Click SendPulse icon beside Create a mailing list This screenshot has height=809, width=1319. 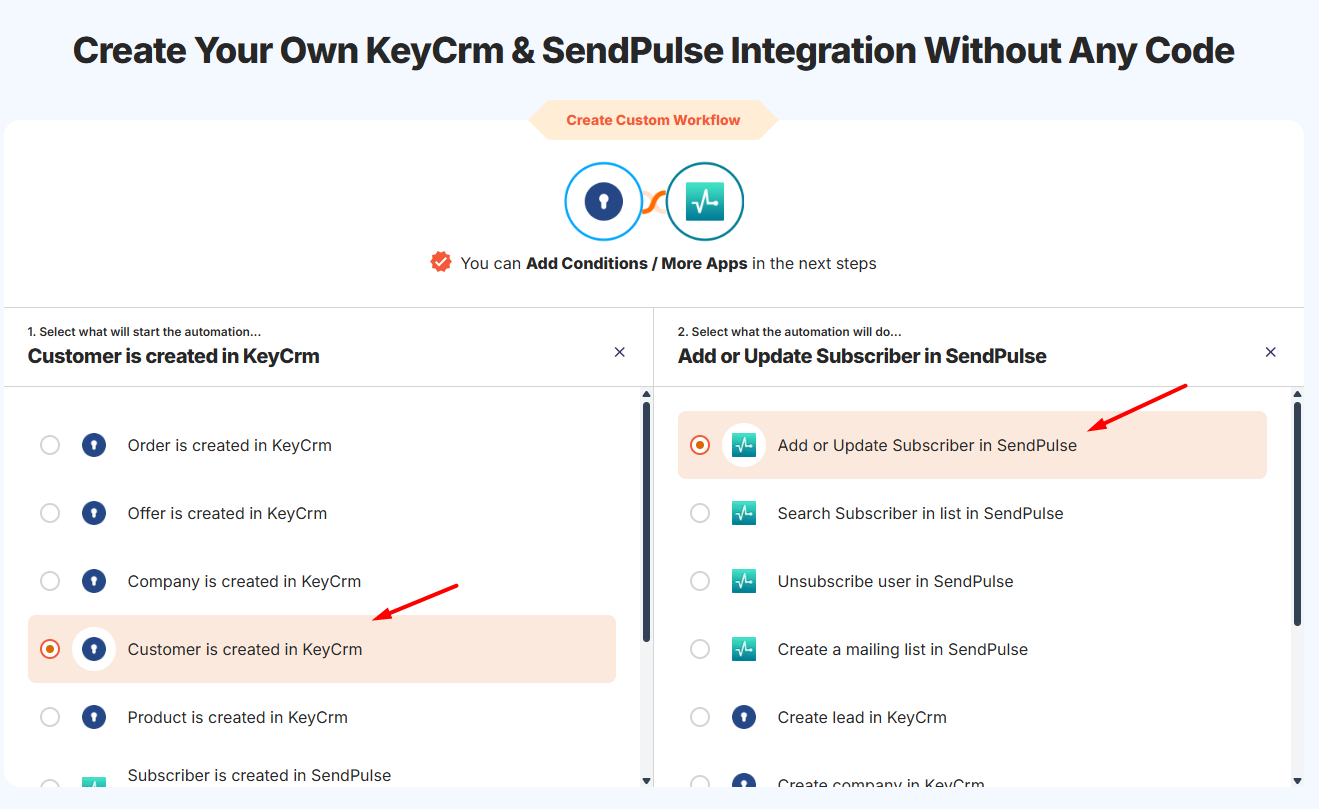(744, 649)
